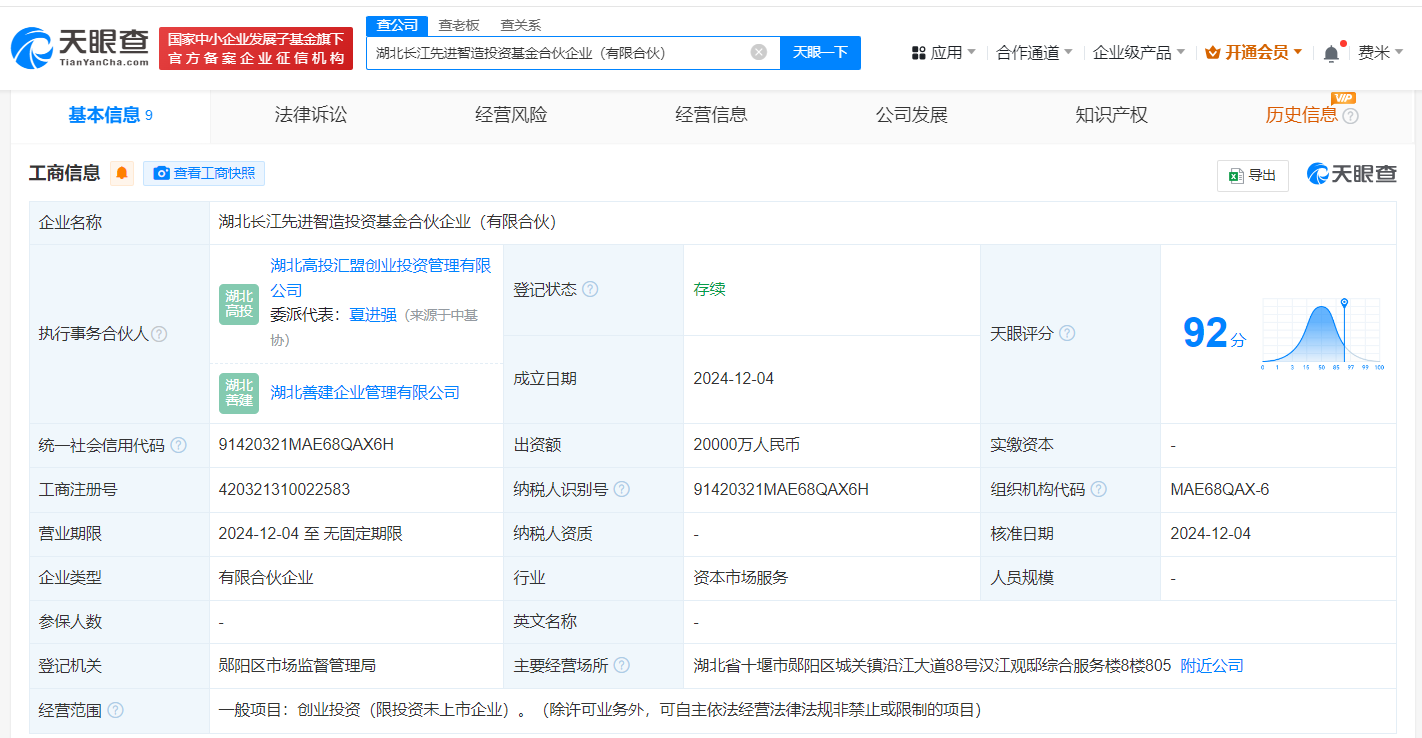Click the 有限合伙企业 enterprise type value
1422x738 pixels.
266,578
